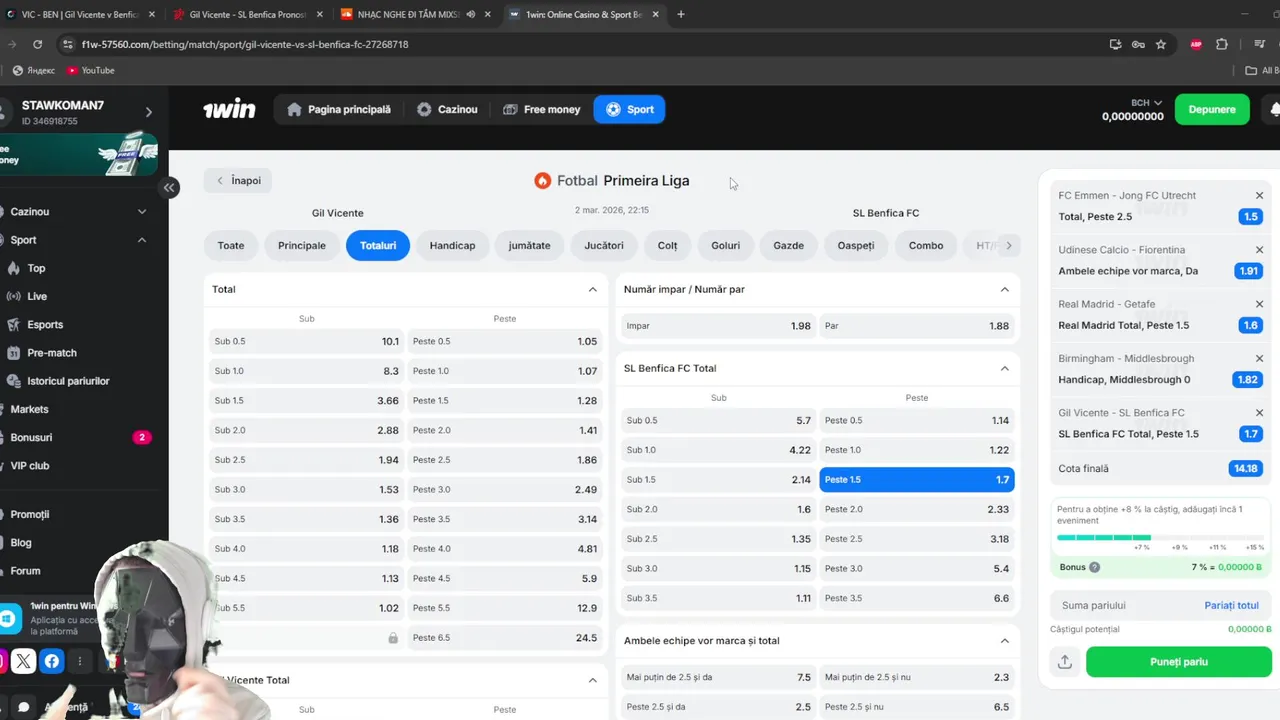Click the bonus progress bar
1280x720 pixels.
point(1160,538)
